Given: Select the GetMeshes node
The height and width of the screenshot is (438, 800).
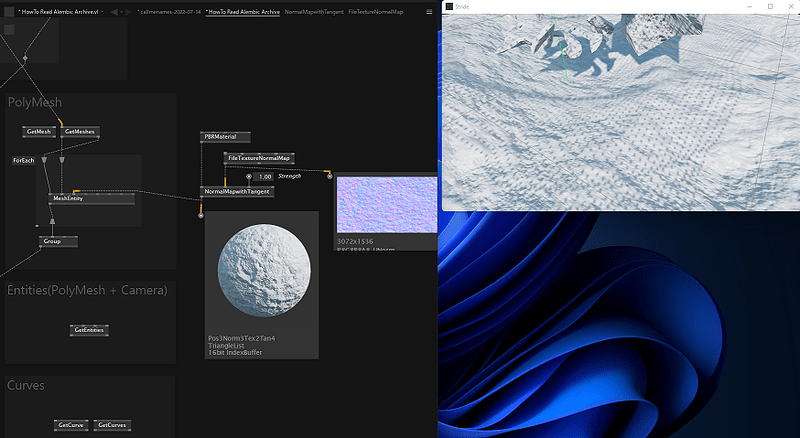Looking at the screenshot, I should pos(80,132).
